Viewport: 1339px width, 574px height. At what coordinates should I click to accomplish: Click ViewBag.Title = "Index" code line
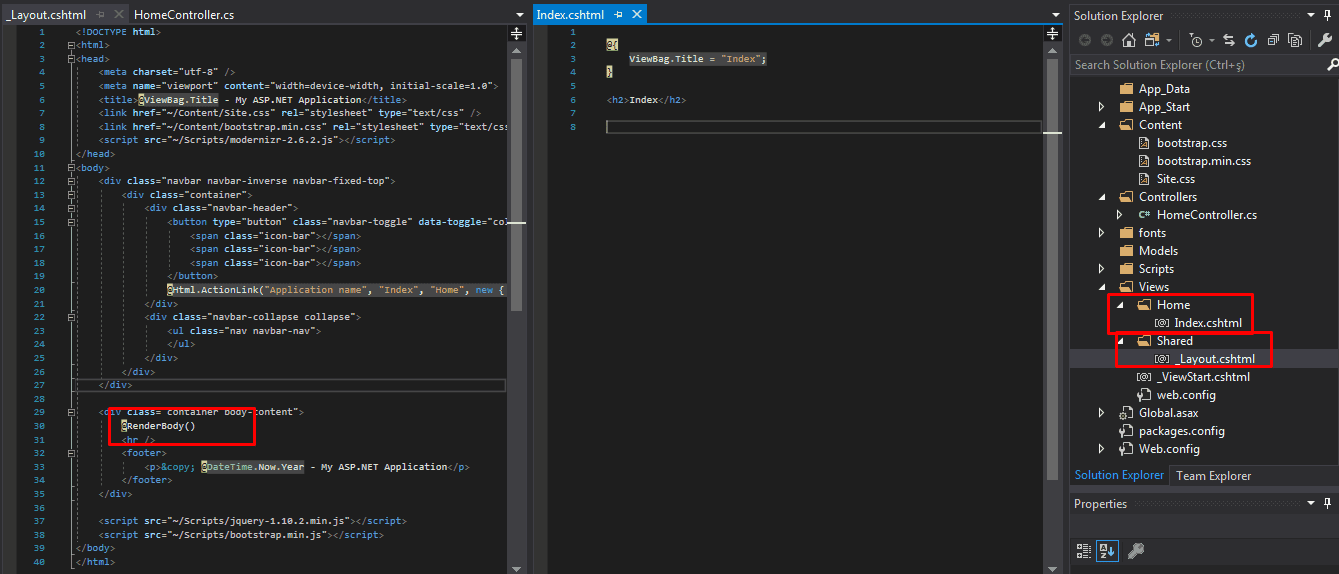point(697,59)
